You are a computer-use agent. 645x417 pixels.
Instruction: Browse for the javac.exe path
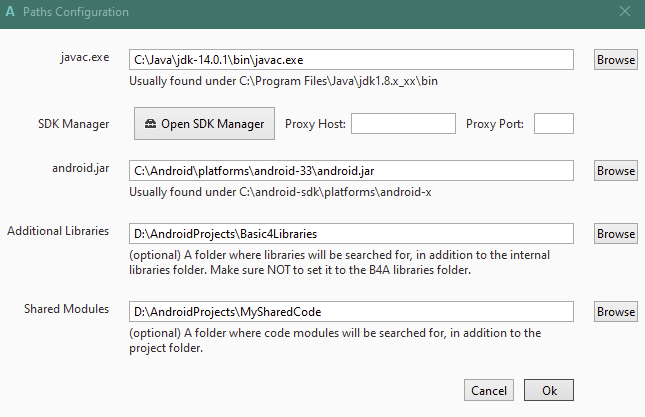click(x=615, y=60)
